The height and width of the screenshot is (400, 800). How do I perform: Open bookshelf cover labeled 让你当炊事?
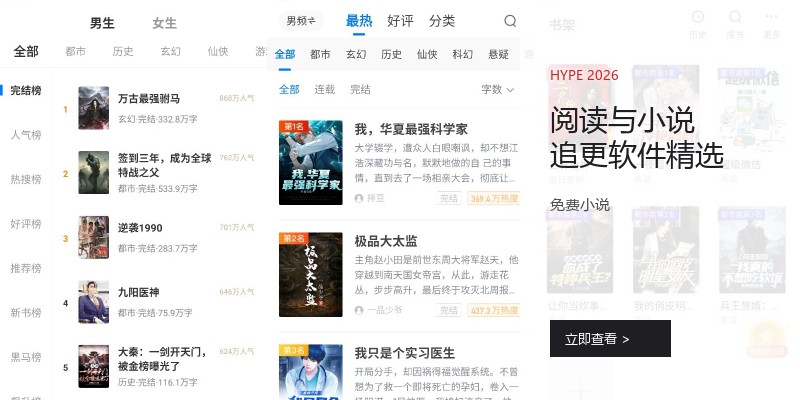coord(580,250)
